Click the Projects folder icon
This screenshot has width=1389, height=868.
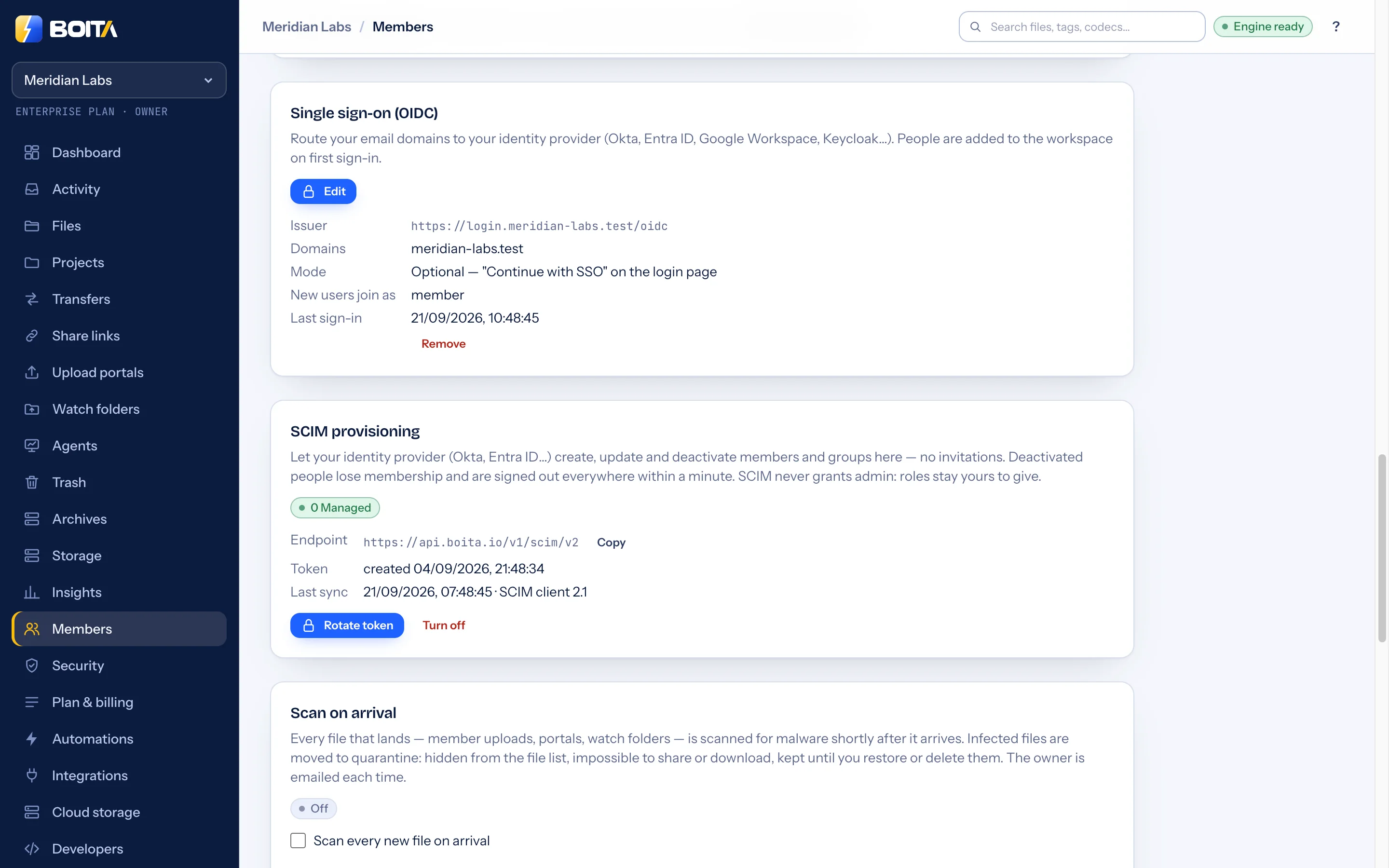pos(31,262)
